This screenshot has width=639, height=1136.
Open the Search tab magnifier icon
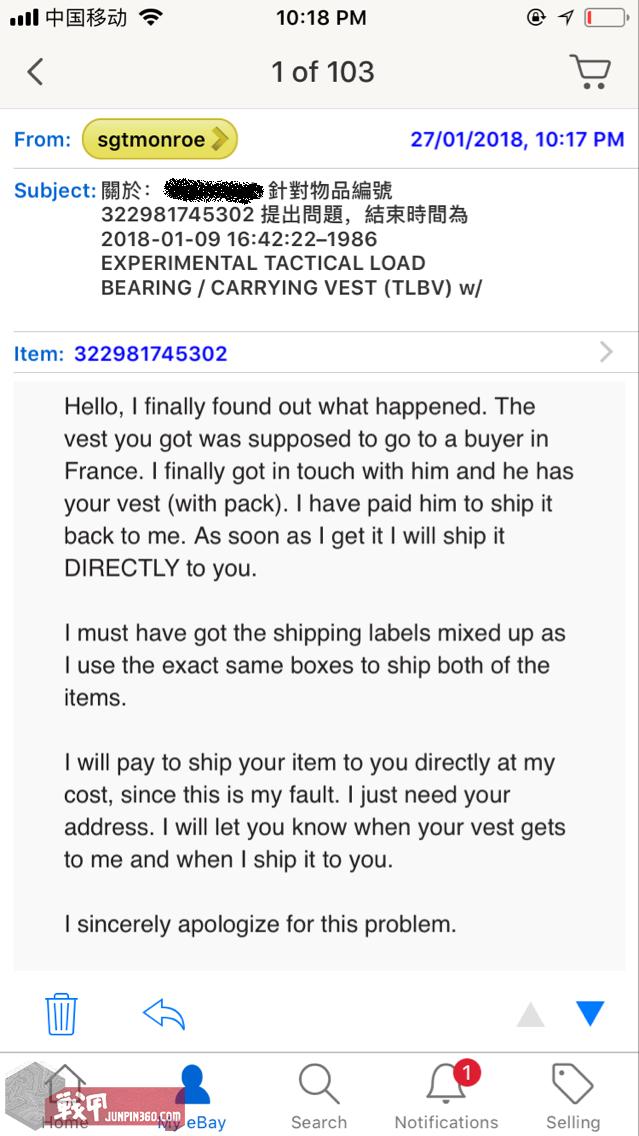tap(319, 1086)
